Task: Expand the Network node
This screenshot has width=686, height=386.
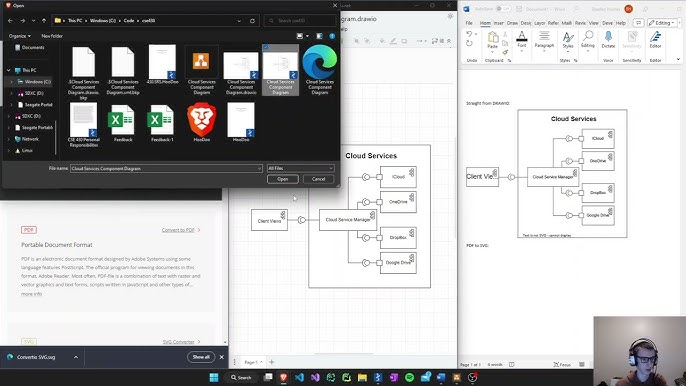Action: [9, 139]
